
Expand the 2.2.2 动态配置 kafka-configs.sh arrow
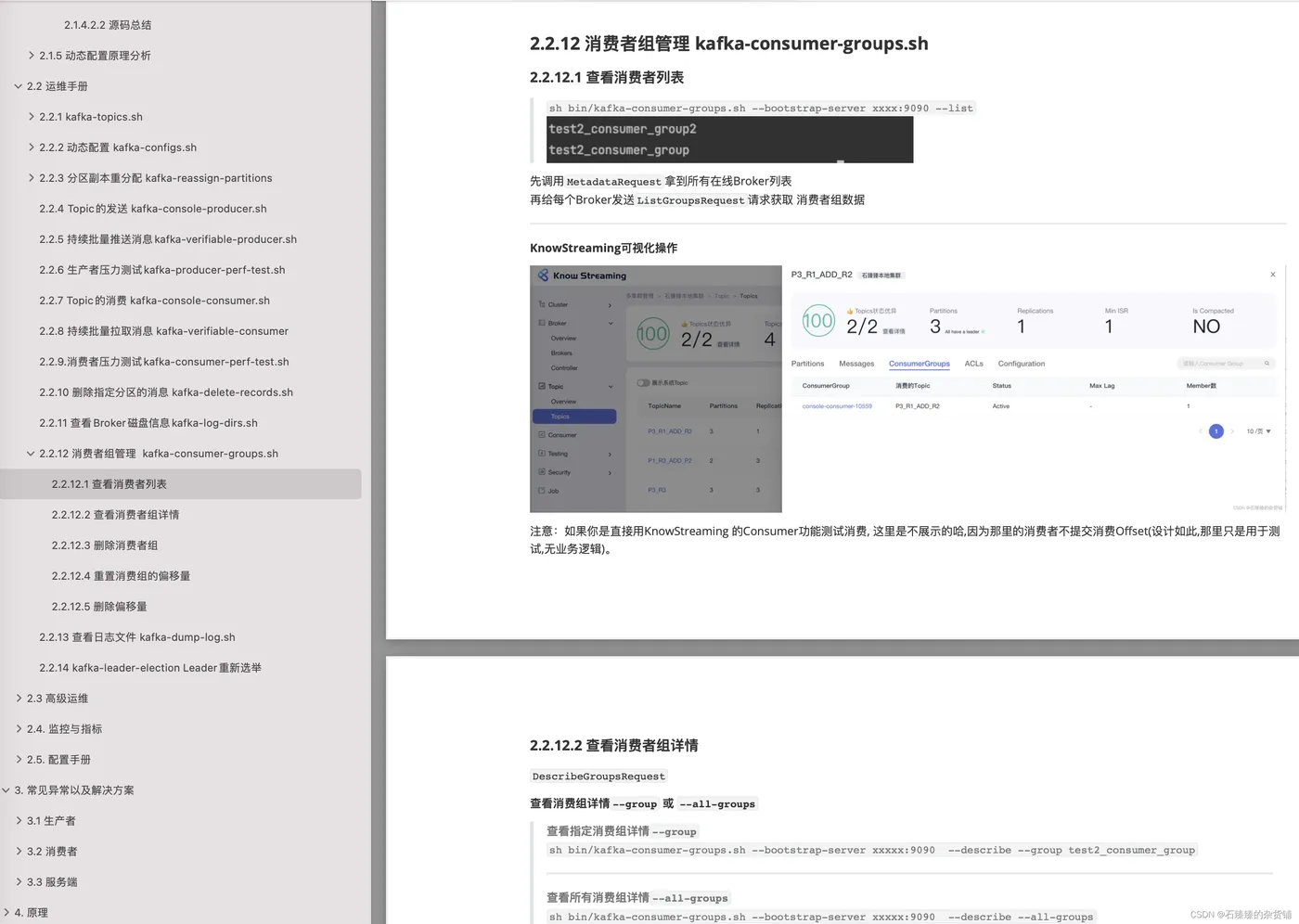pos(31,148)
